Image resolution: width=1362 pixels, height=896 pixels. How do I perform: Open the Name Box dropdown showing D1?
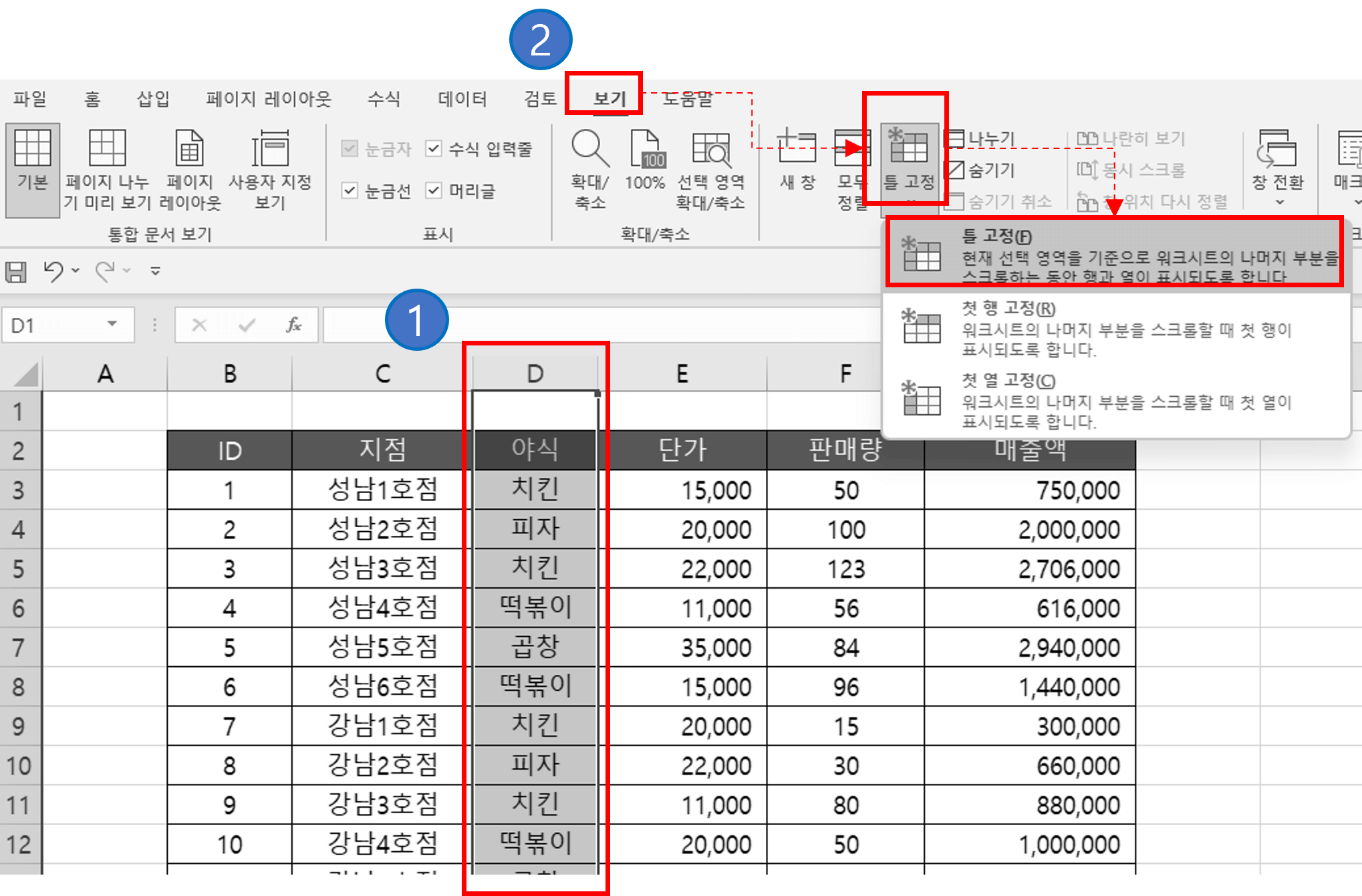[112, 325]
